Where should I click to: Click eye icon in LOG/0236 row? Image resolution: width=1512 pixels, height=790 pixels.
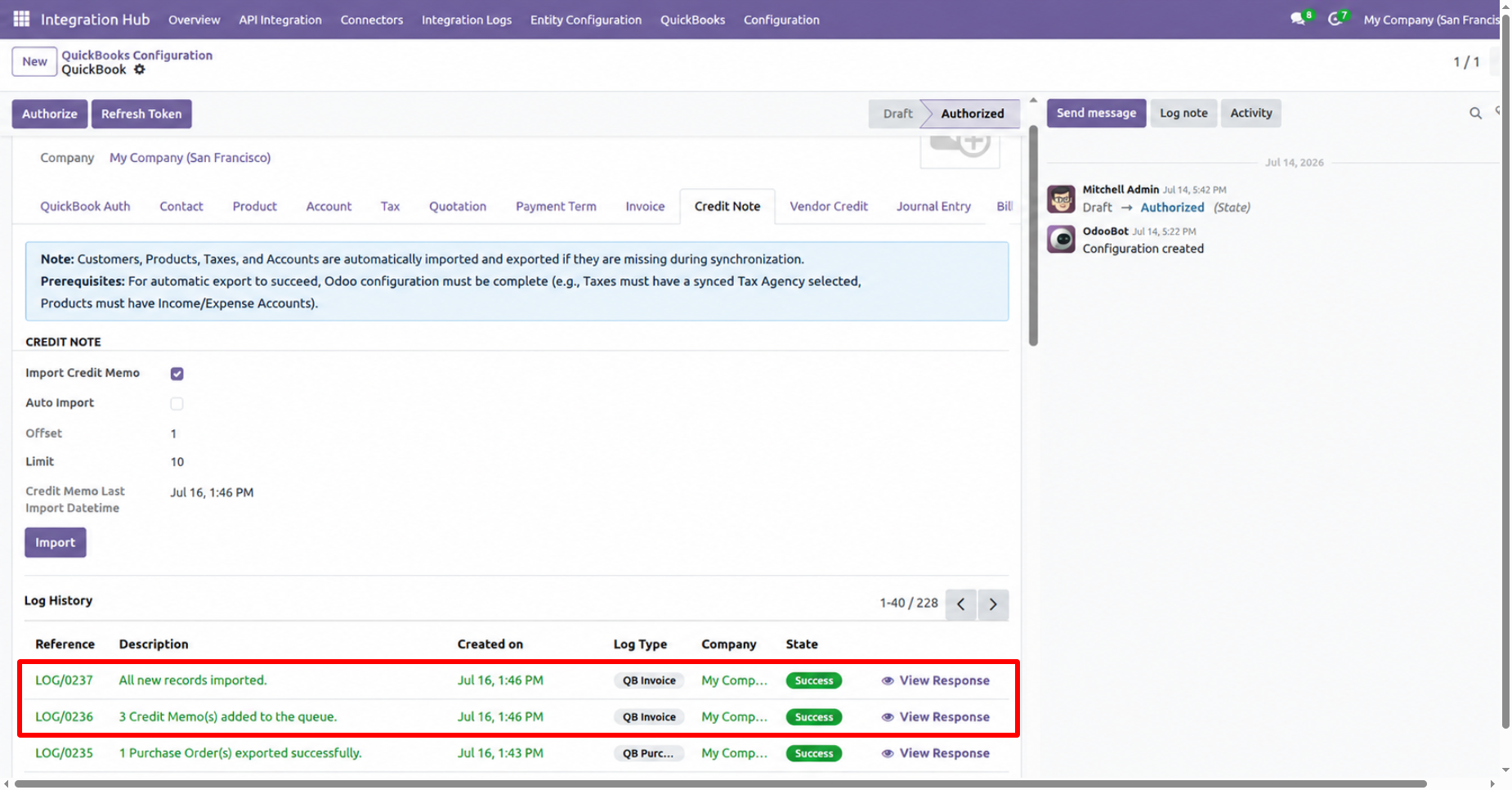click(x=888, y=717)
